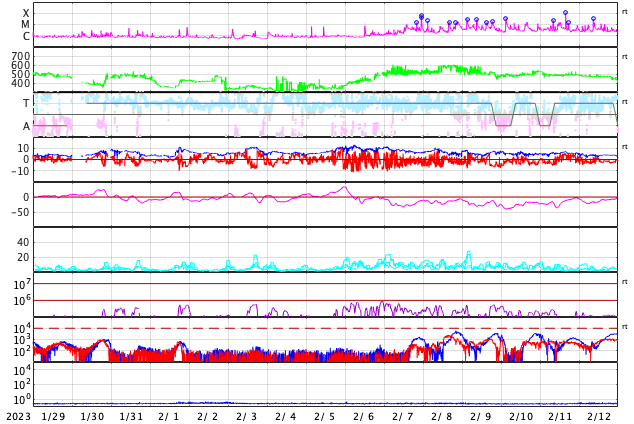Click the highest flare marker on 2/11

tap(566, 13)
